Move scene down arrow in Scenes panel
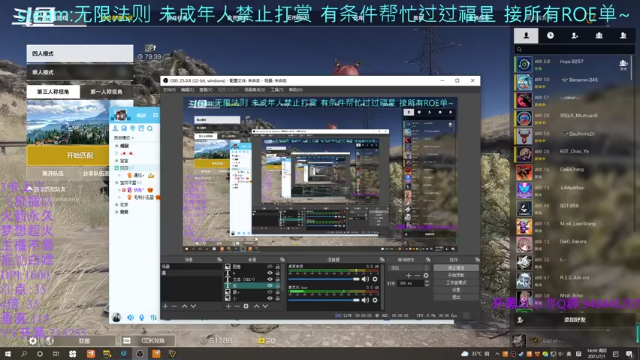The width and height of the screenshot is (640, 360). click(193, 306)
